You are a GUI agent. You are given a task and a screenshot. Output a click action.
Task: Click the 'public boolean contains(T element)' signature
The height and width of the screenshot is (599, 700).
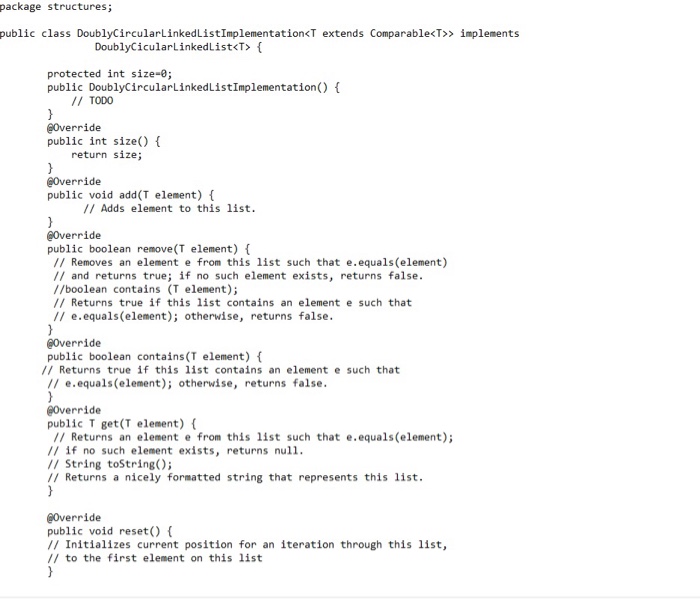(x=154, y=357)
